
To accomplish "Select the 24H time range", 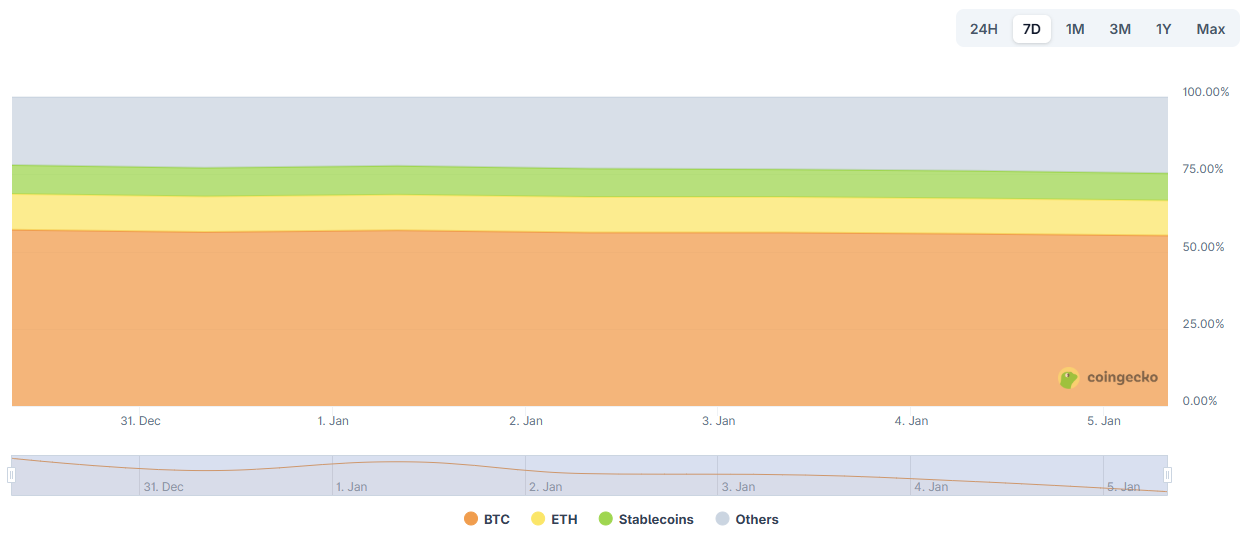I will pos(983,29).
